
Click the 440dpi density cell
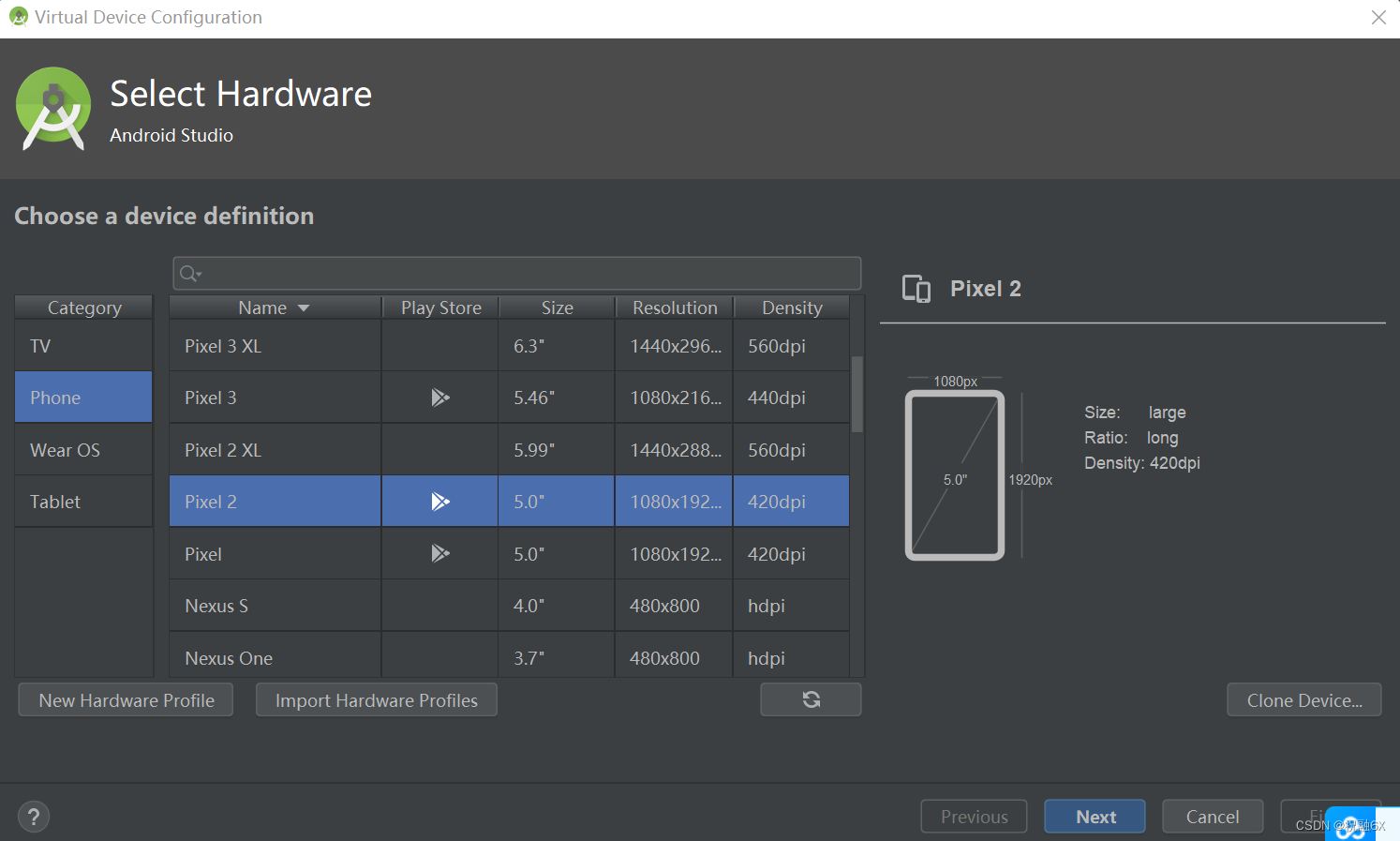click(x=791, y=398)
